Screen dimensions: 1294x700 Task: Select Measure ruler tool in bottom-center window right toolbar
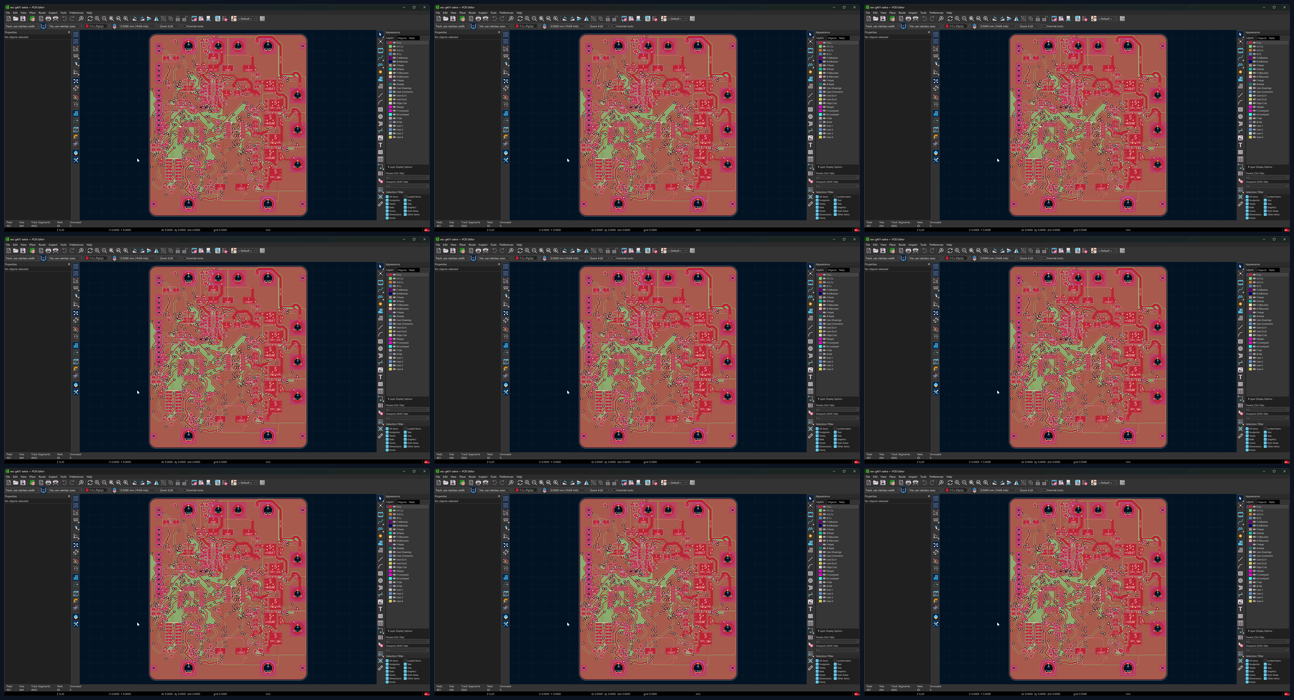coord(810,668)
